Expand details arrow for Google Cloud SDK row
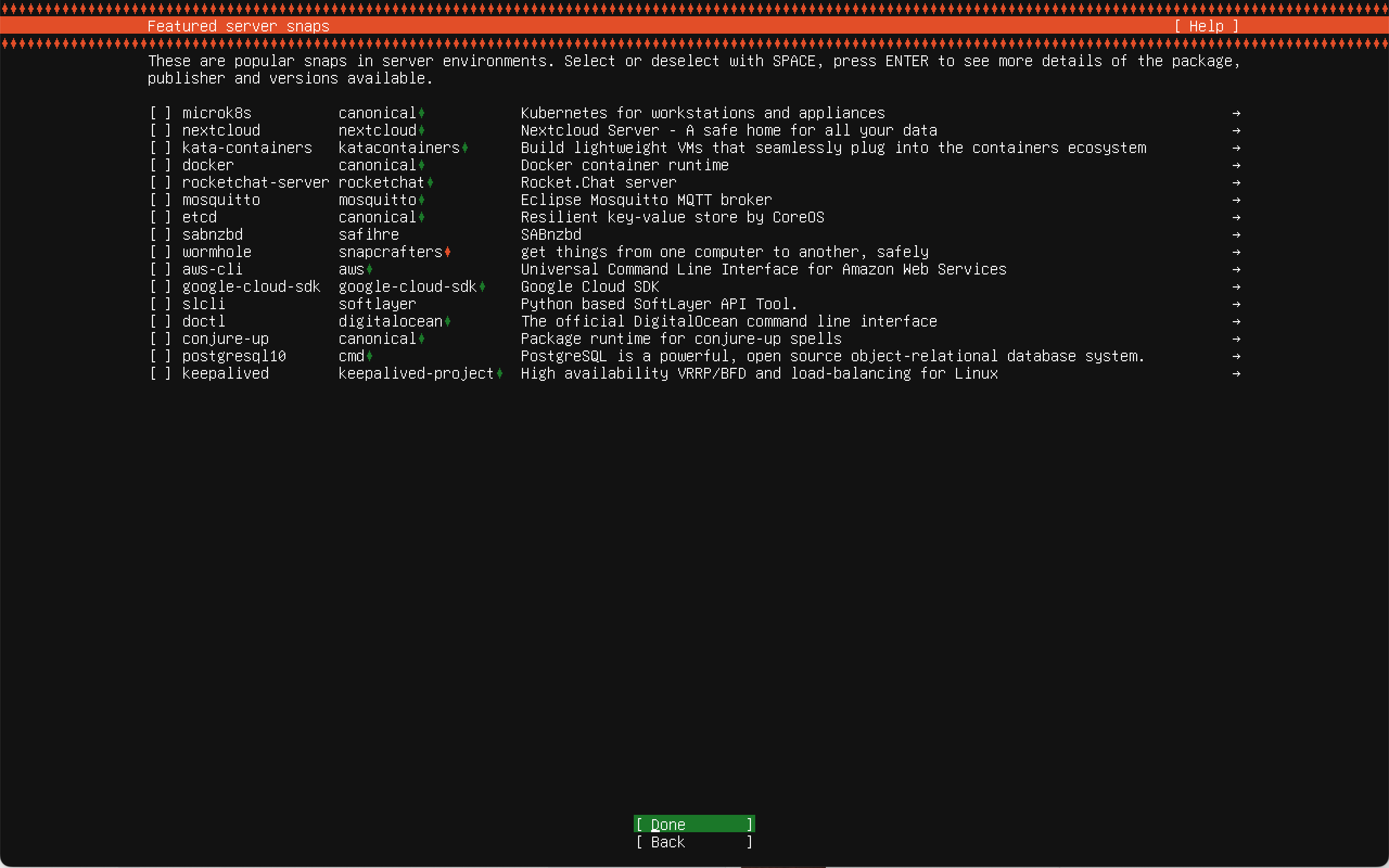 pos(1237,286)
